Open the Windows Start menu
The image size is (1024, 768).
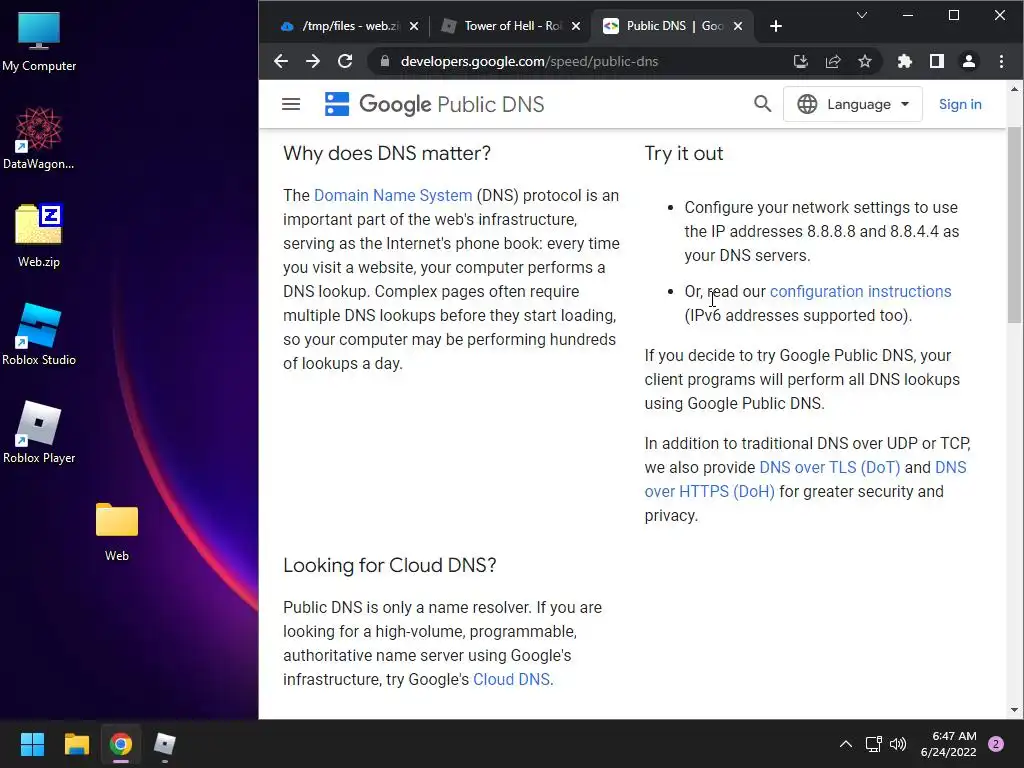coord(32,744)
